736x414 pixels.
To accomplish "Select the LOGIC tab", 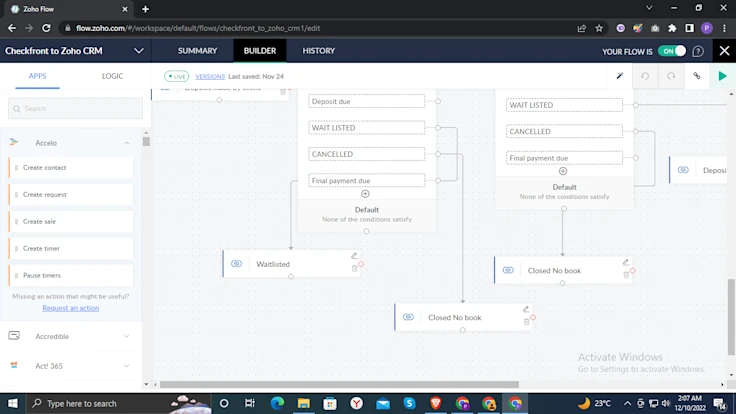I will tap(112, 76).
